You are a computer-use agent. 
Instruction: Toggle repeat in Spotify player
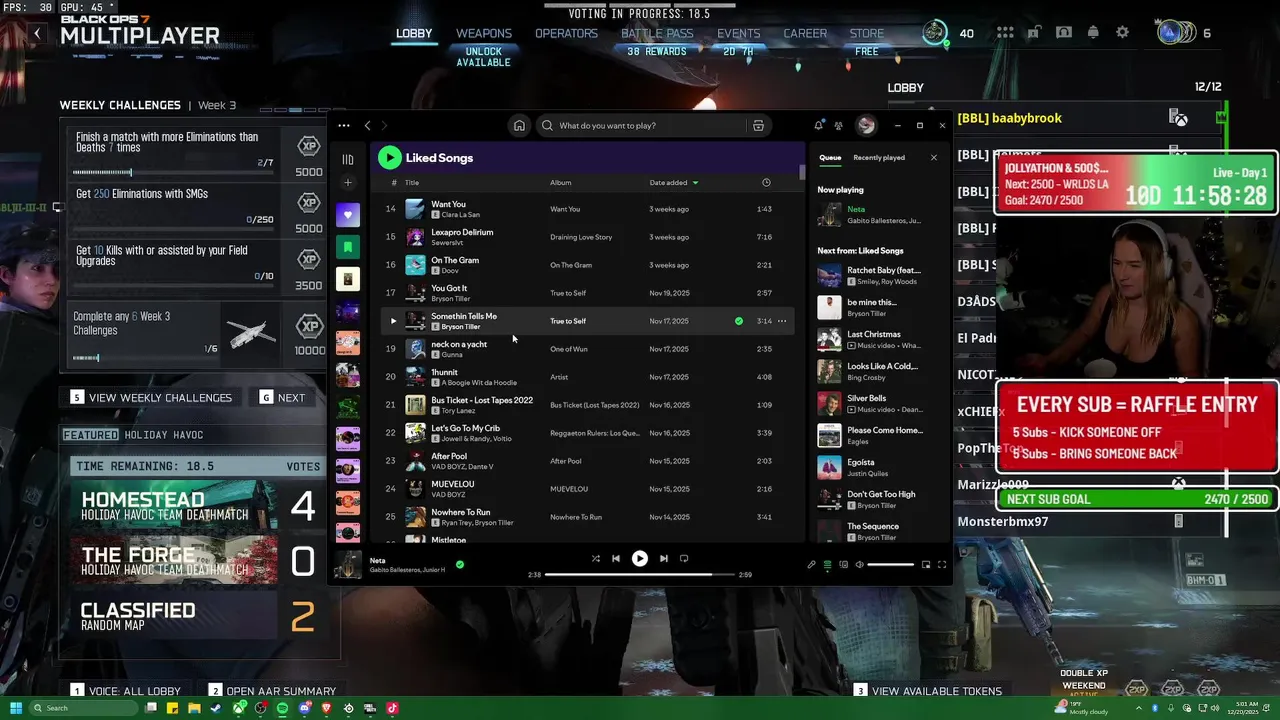684,558
